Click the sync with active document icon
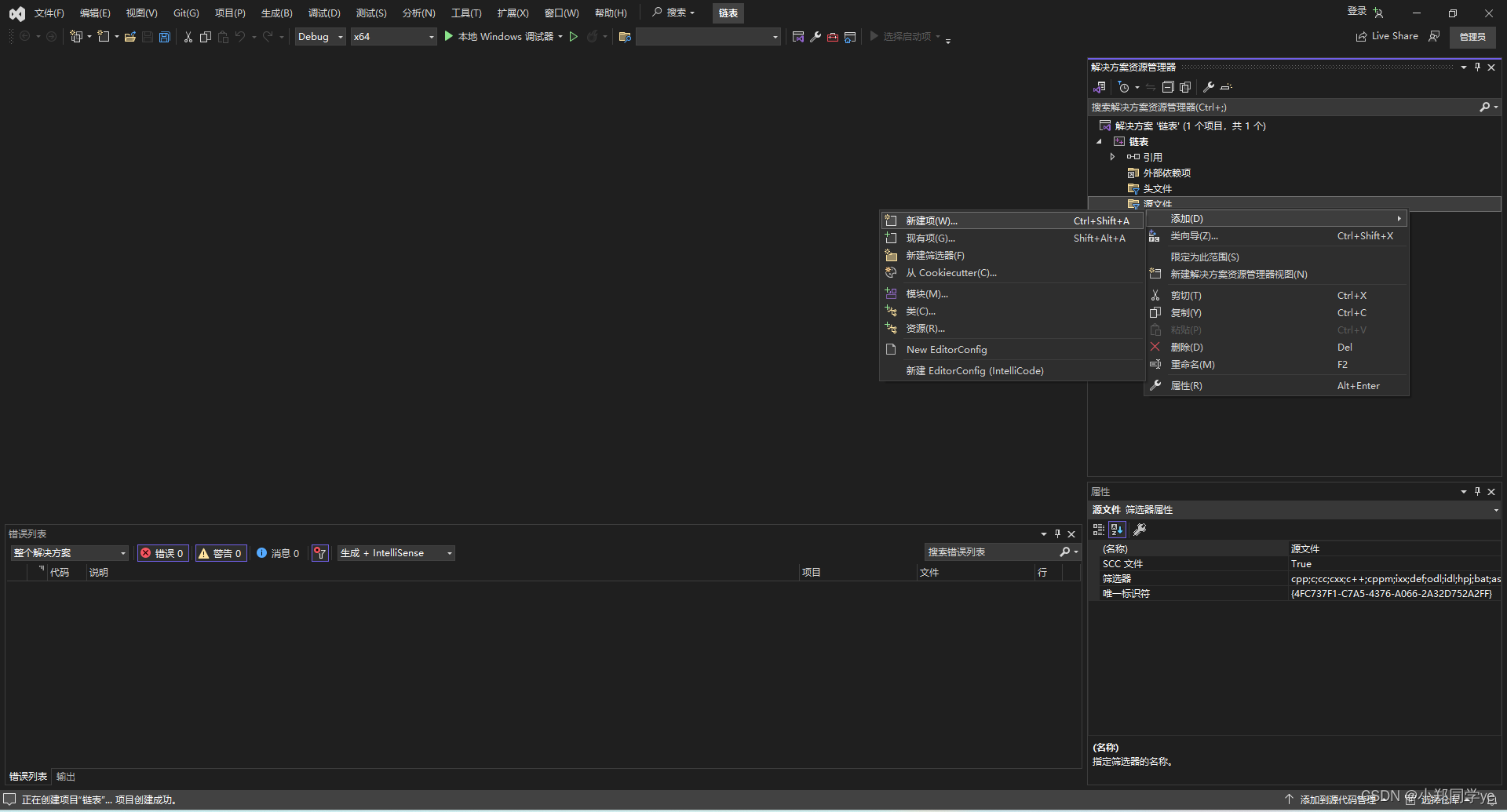The image size is (1507, 812). (x=1150, y=87)
